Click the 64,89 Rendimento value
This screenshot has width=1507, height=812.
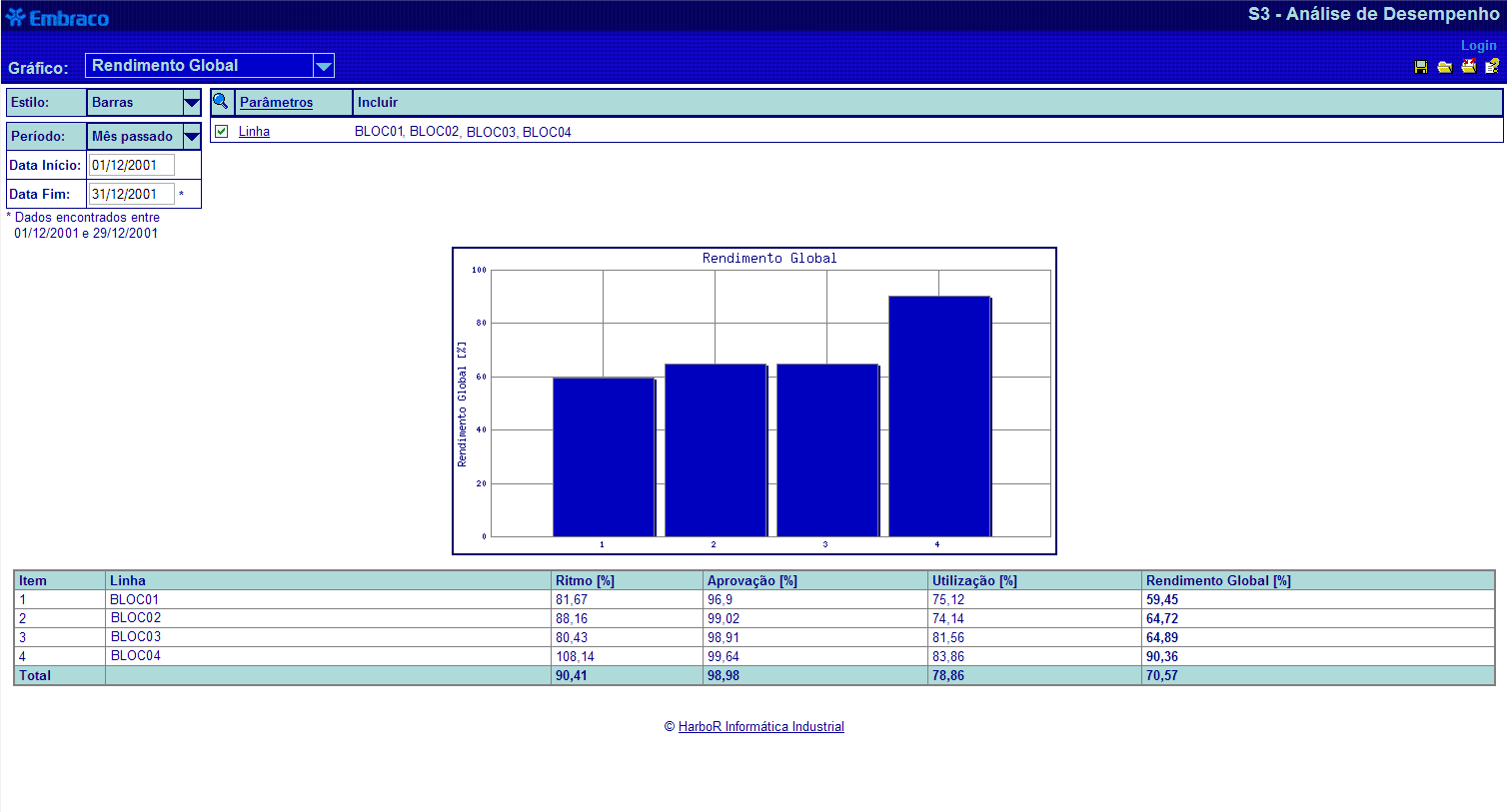1162,637
